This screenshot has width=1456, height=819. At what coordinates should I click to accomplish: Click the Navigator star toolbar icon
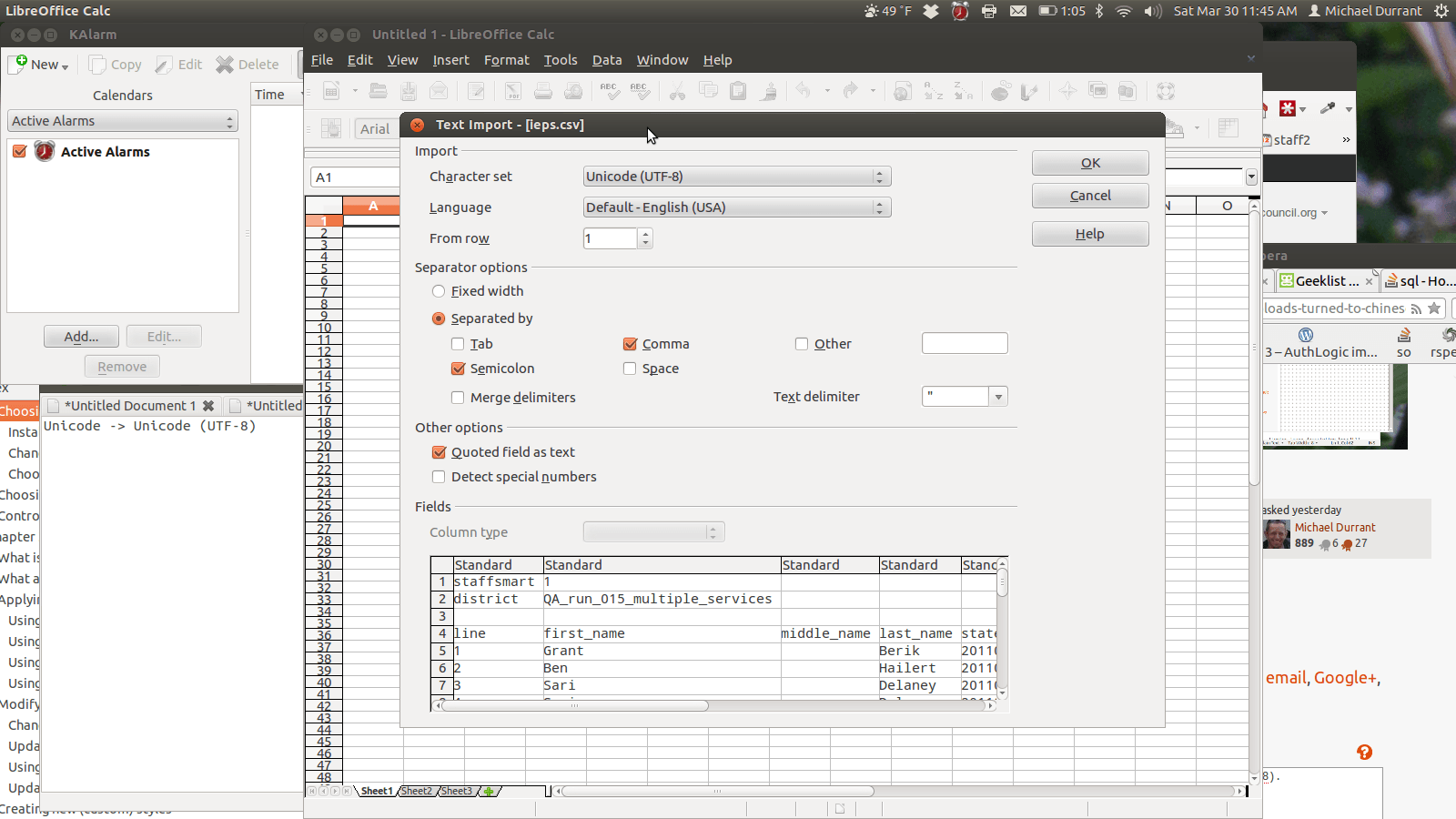click(1067, 91)
